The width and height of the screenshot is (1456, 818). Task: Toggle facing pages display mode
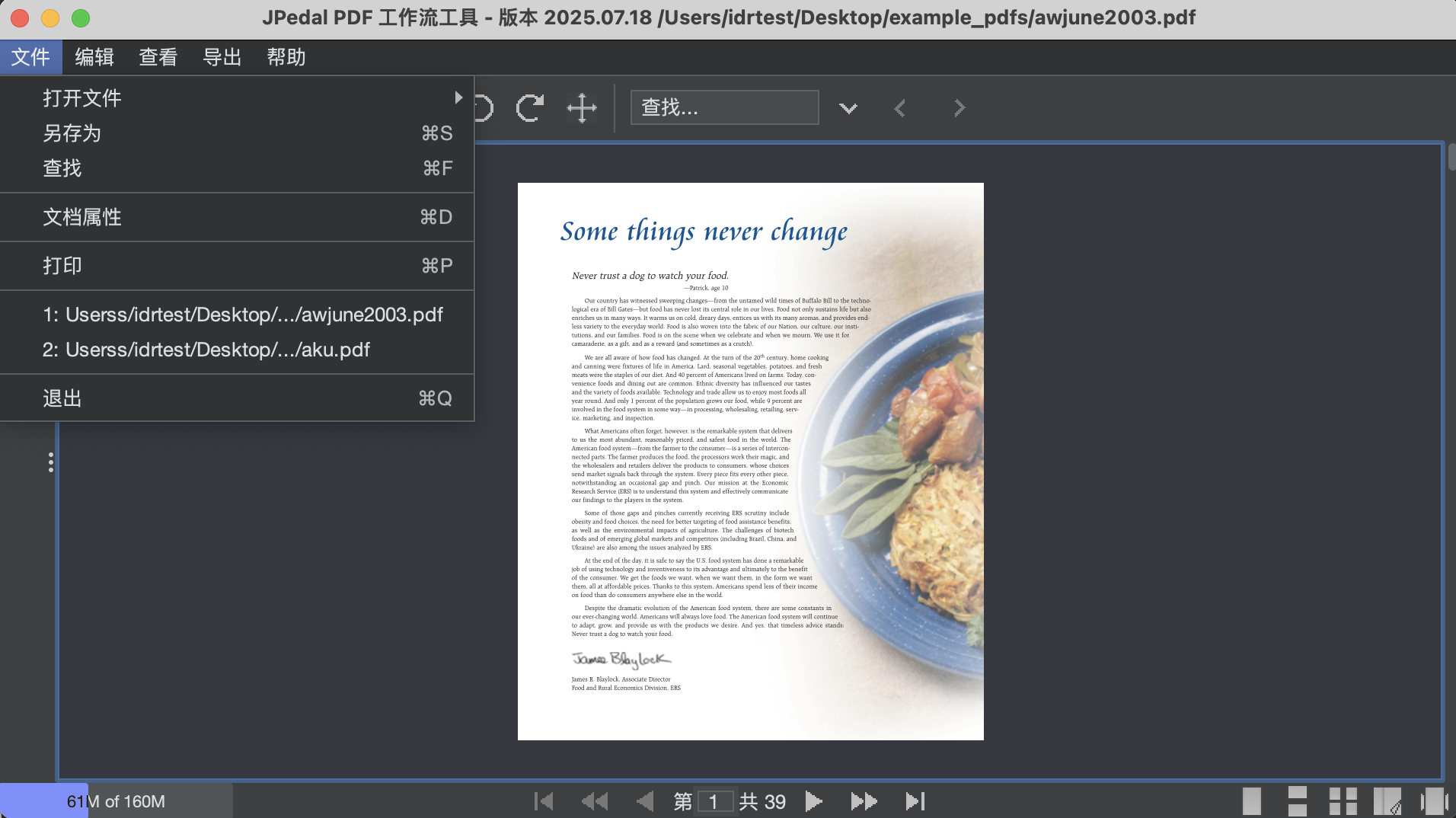click(1345, 800)
